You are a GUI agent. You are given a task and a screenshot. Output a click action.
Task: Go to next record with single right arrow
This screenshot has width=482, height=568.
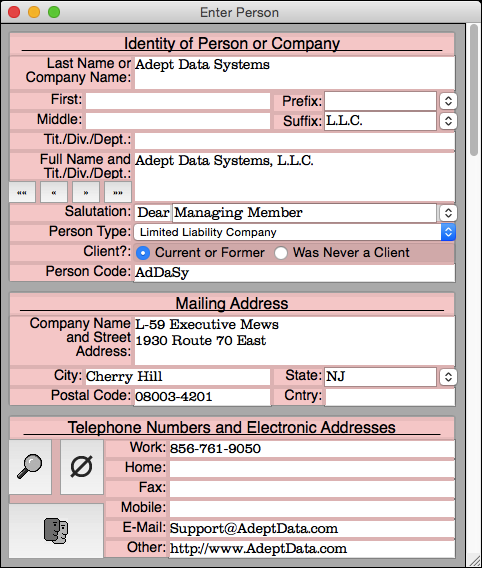(x=86, y=192)
